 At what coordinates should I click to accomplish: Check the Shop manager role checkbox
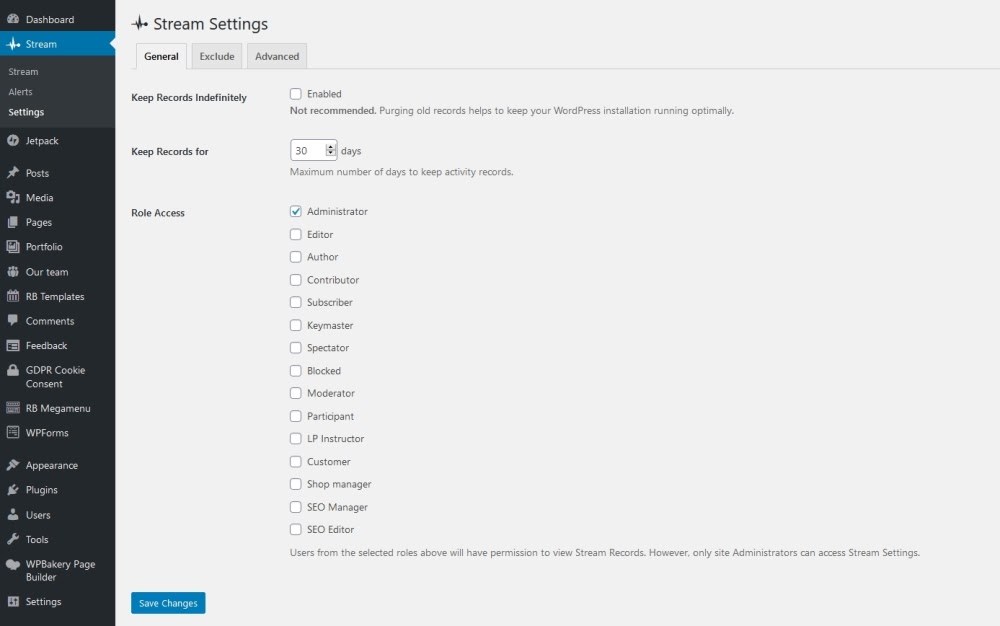coord(295,484)
